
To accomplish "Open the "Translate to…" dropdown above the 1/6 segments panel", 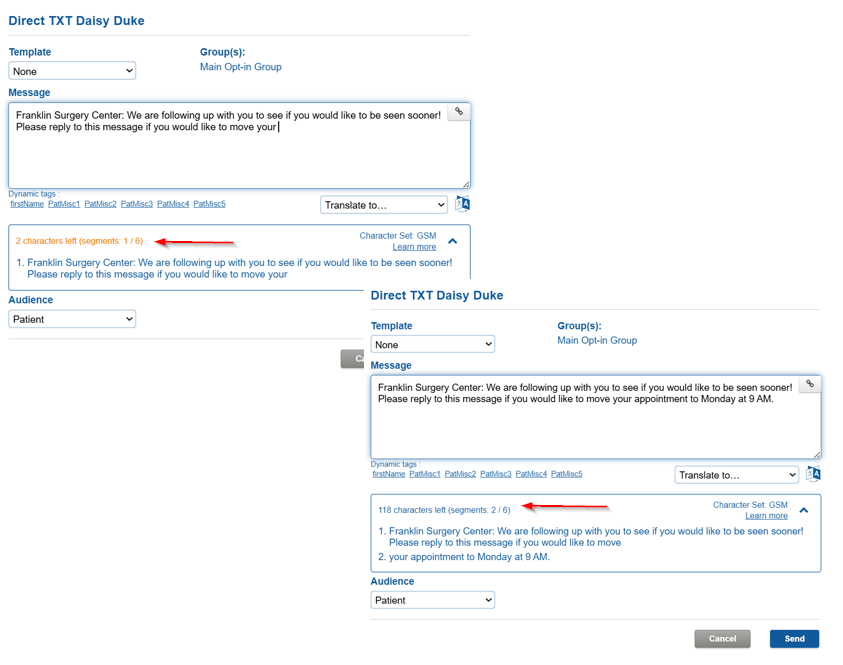I will pyautogui.click(x=383, y=205).
